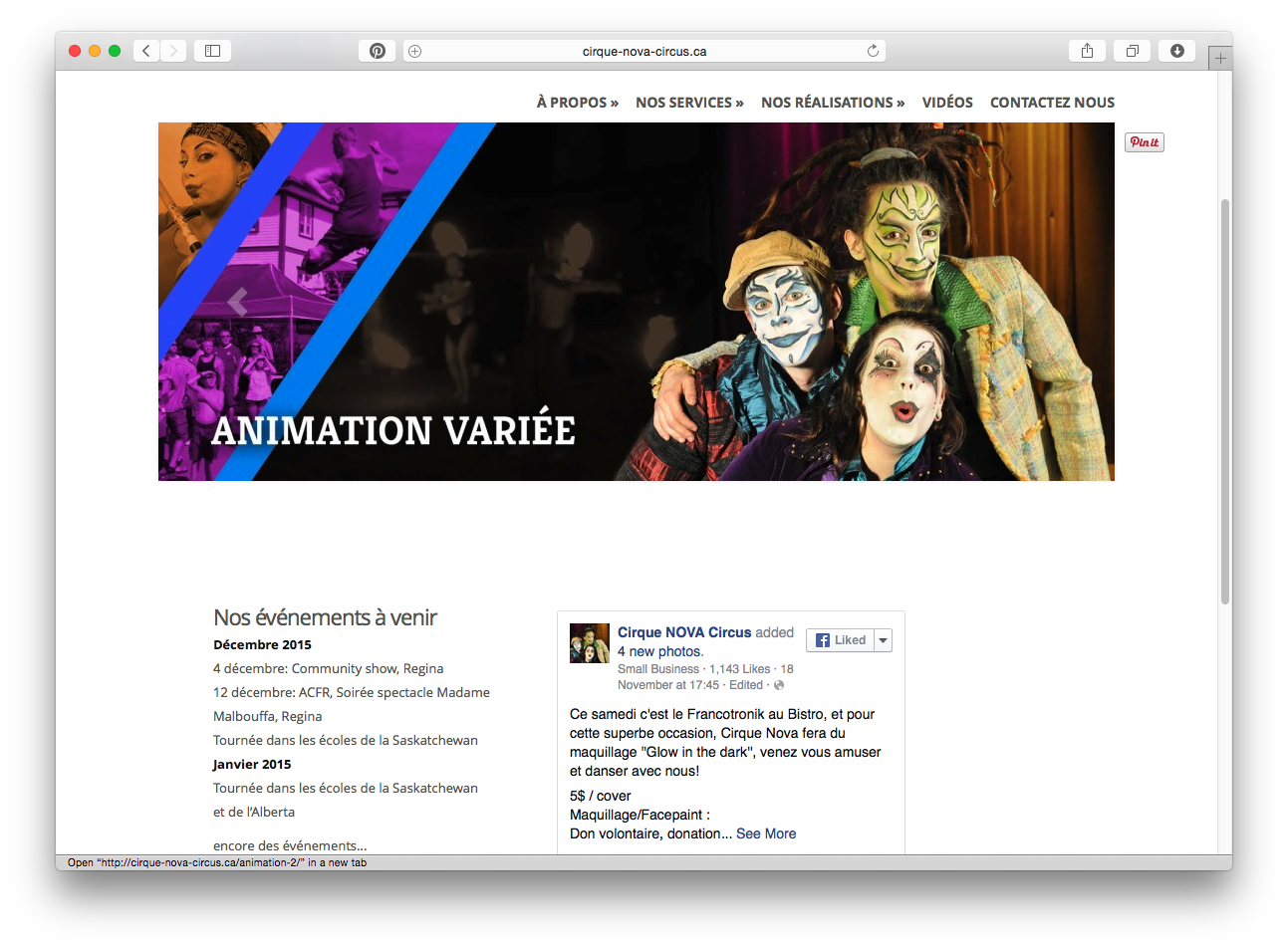Image resolution: width=1288 pixels, height=950 pixels.
Task: Expand the À PROPOS menu
Action: pos(578,103)
